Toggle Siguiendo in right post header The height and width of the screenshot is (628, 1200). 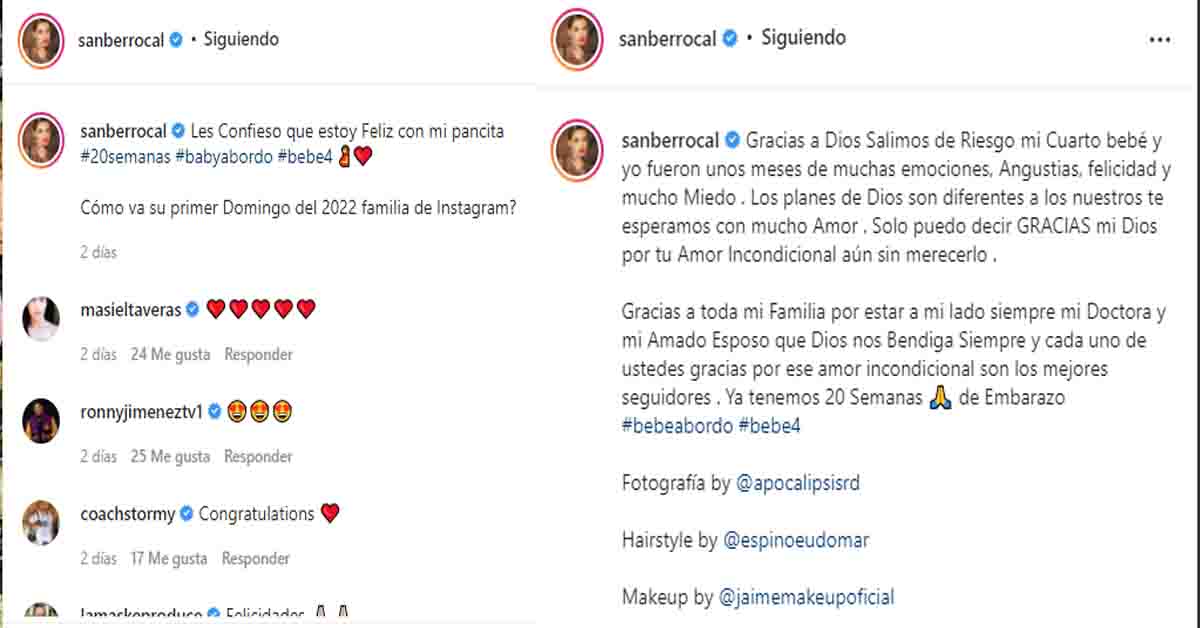point(803,38)
